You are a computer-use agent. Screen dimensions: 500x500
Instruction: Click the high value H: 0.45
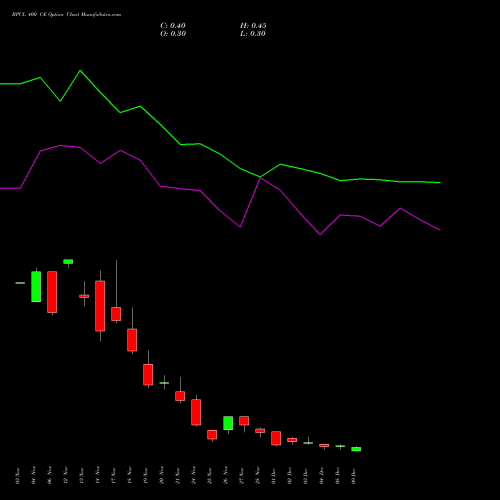(x=253, y=26)
